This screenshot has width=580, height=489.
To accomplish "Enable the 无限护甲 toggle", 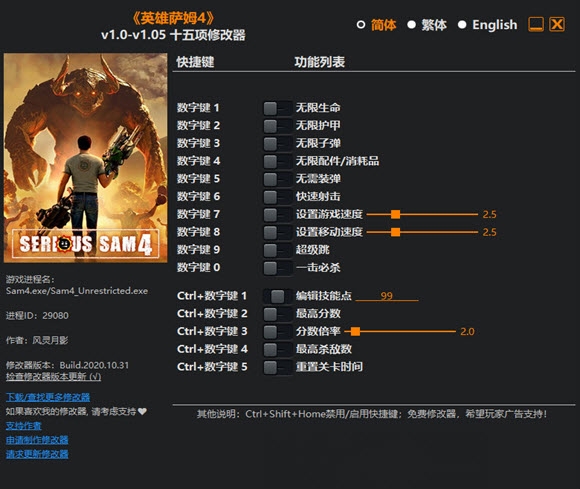I will (277, 126).
